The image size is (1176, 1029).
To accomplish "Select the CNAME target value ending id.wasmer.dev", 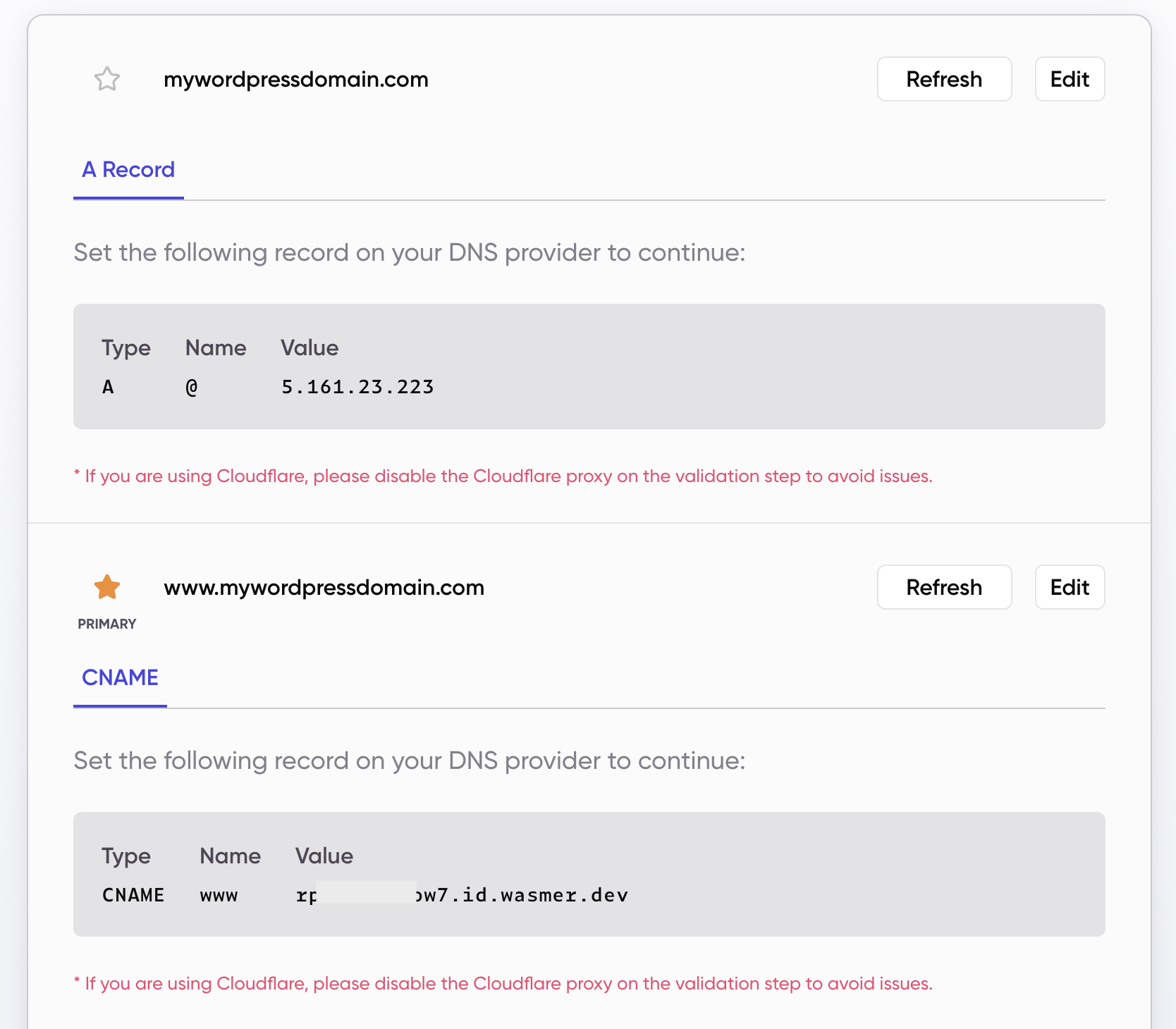I will coord(462,895).
